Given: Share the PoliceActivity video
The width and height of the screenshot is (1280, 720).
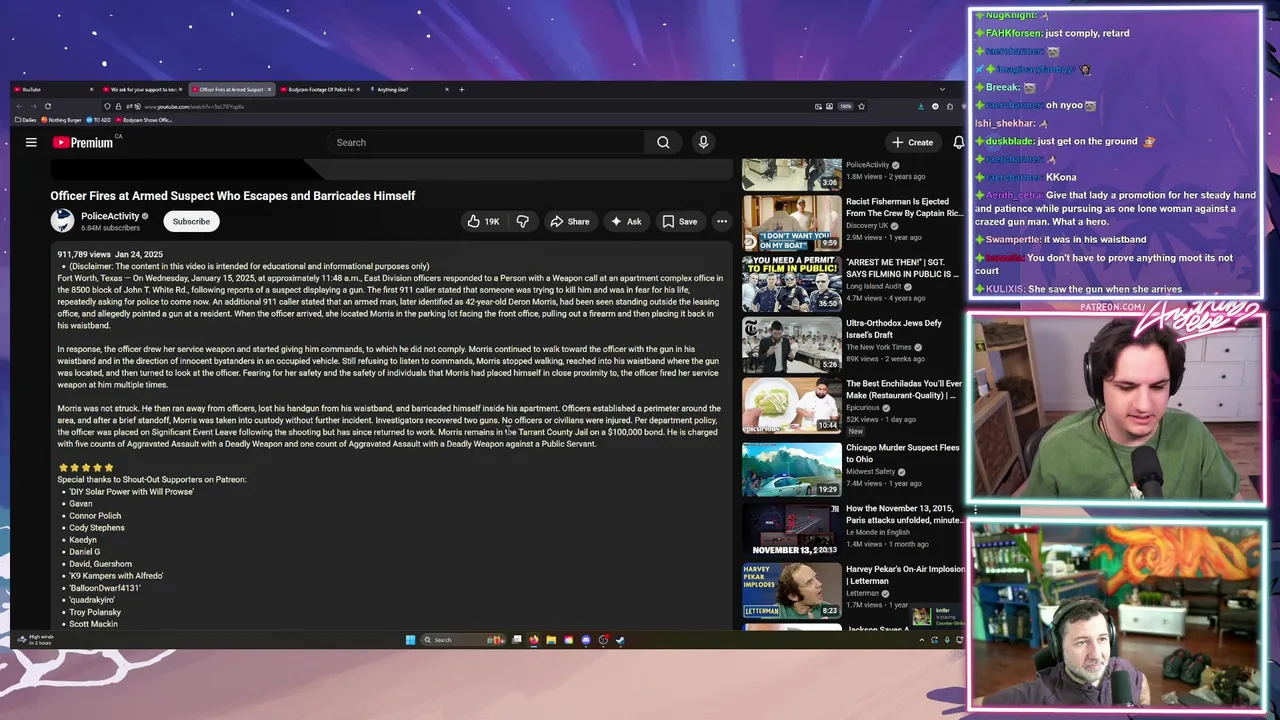Looking at the screenshot, I should click(570, 221).
